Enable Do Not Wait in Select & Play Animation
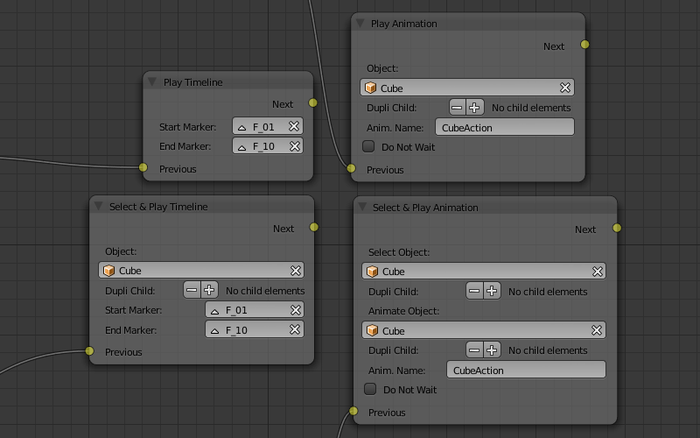The width and height of the screenshot is (700, 438). coord(370,389)
